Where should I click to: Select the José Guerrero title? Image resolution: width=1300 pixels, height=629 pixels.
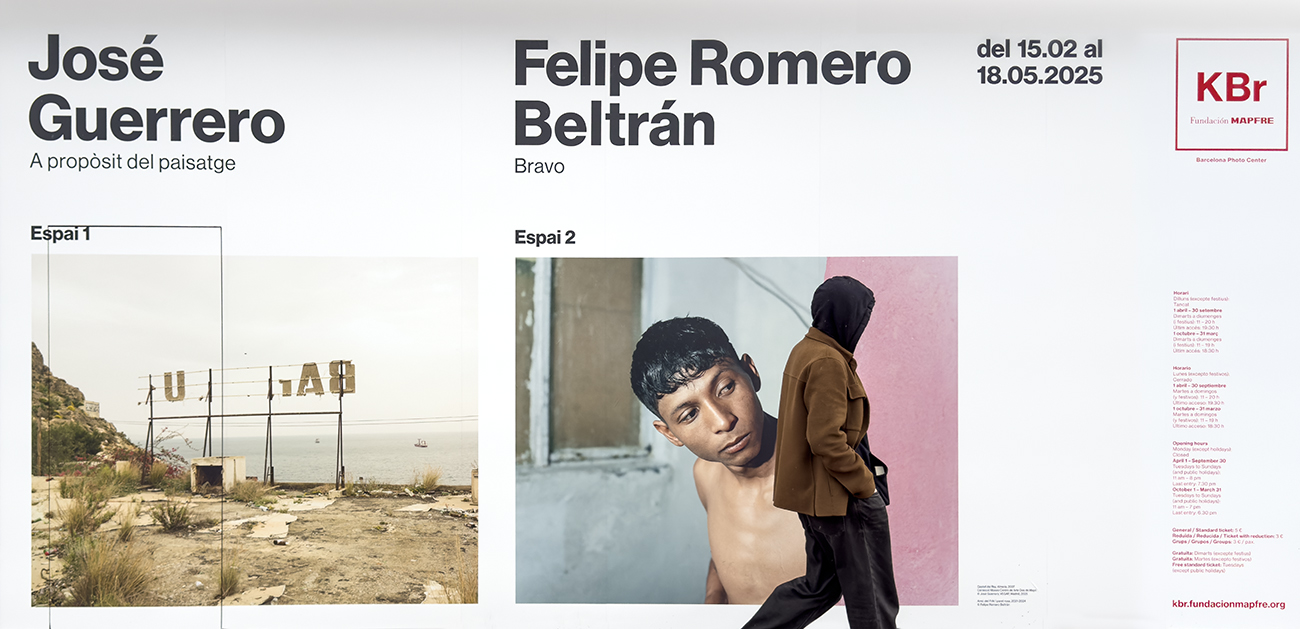point(156,91)
